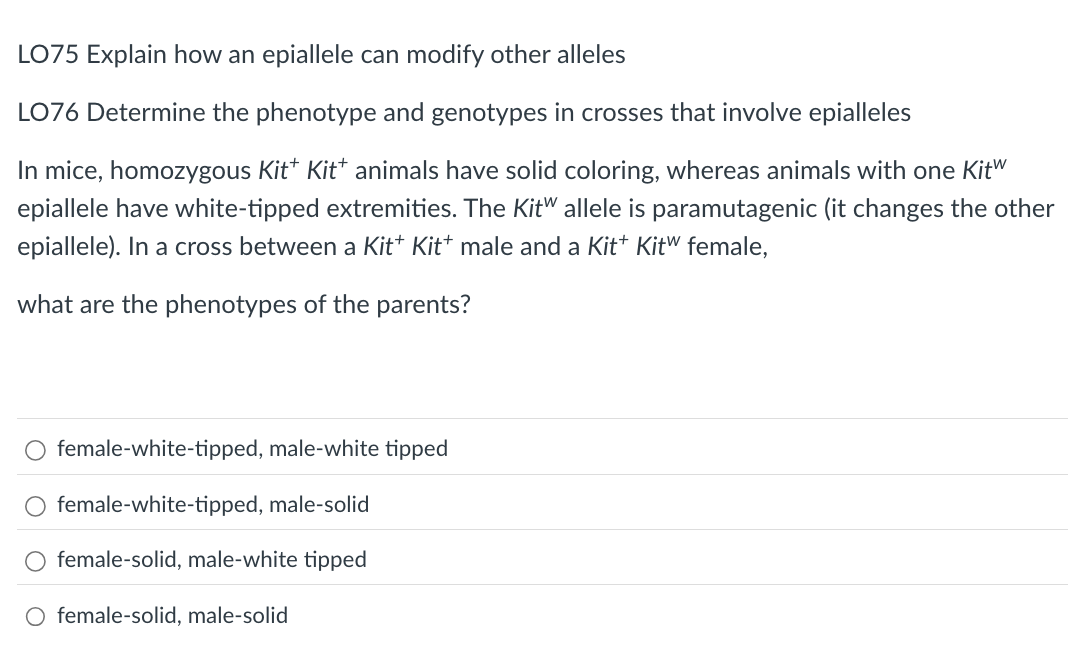
Task: Select the radio button for female-white-tipped, male-solid
Action: (x=35, y=506)
